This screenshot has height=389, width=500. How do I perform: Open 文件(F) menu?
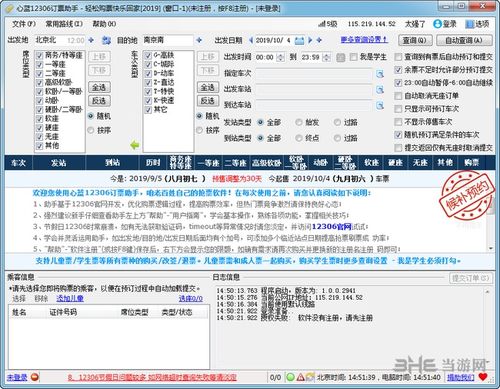[x=24, y=24]
